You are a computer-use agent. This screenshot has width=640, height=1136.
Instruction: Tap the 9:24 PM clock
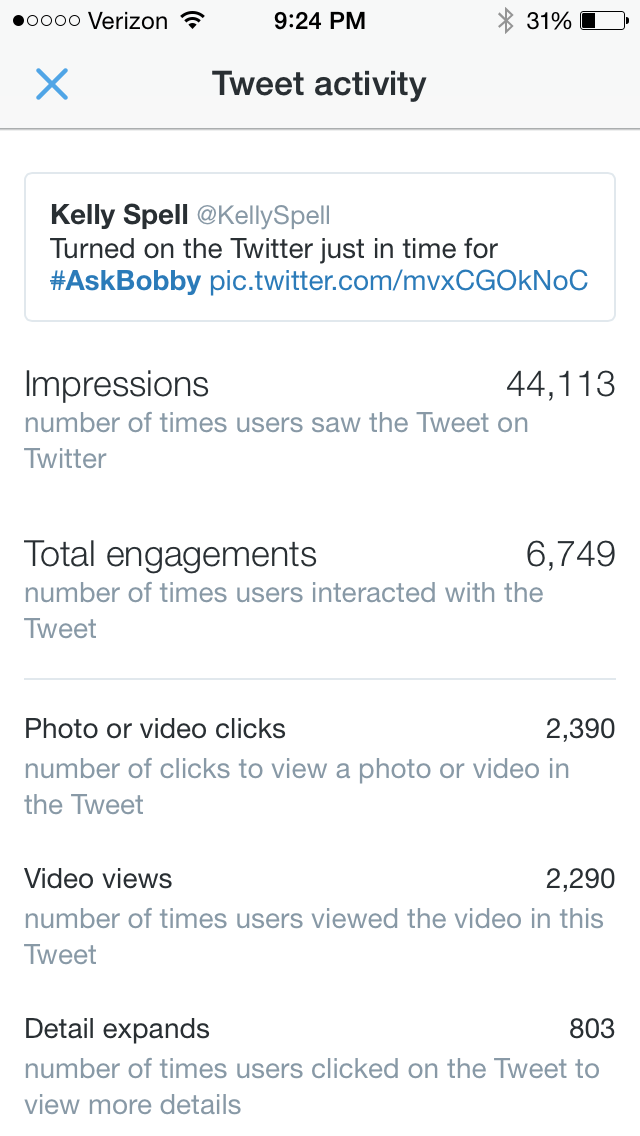319,21
